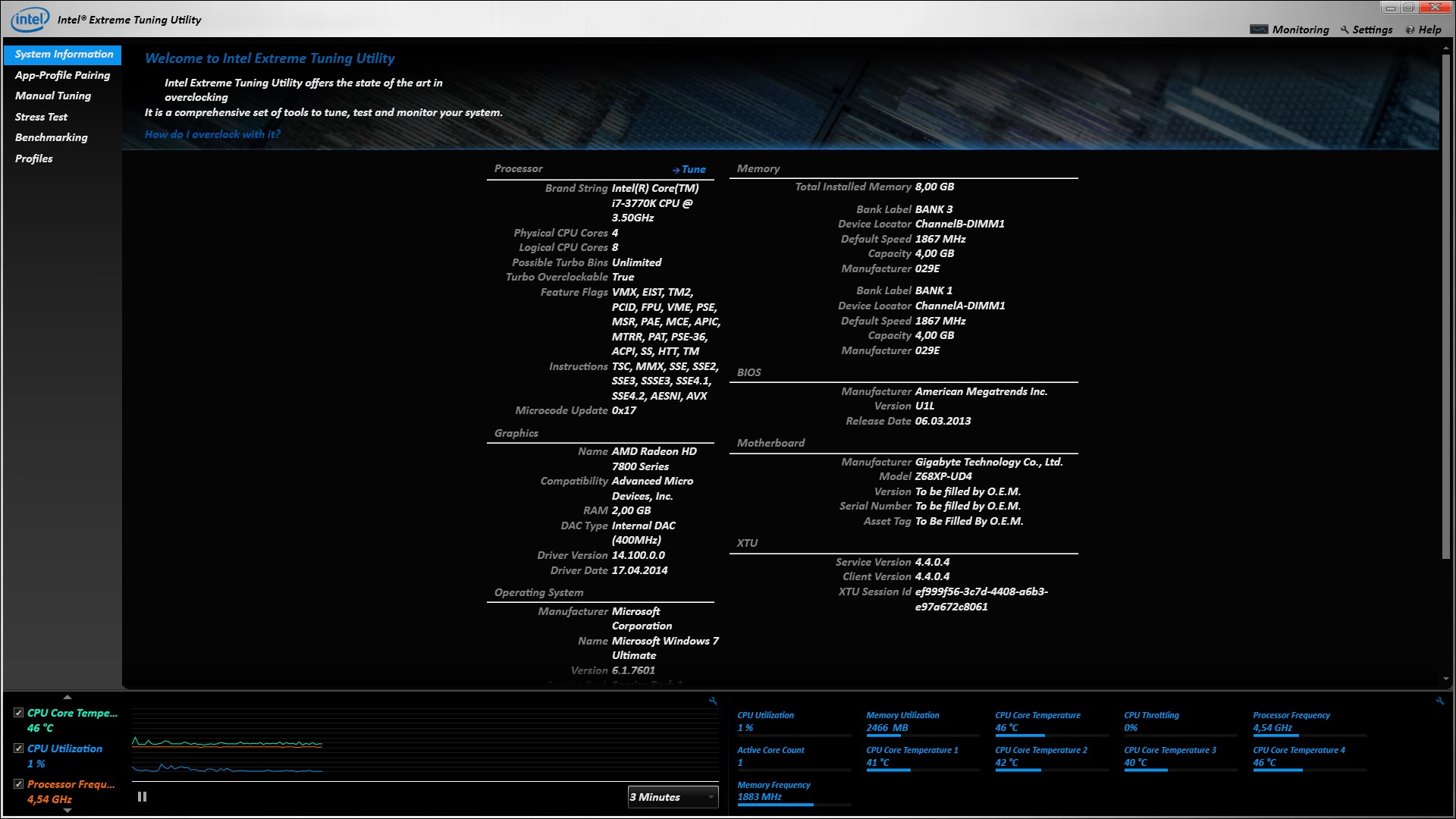Click the scrollbar up arrow

coord(1446,48)
